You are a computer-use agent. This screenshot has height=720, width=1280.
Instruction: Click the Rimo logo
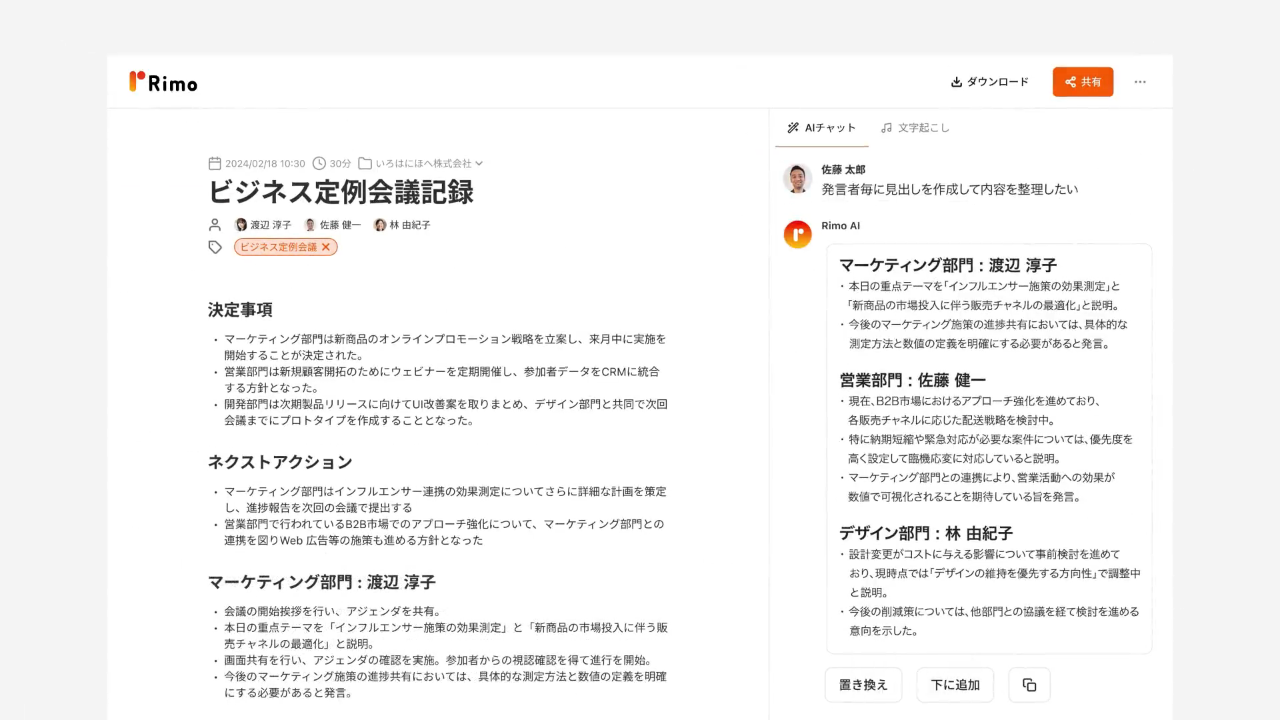click(163, 82)
